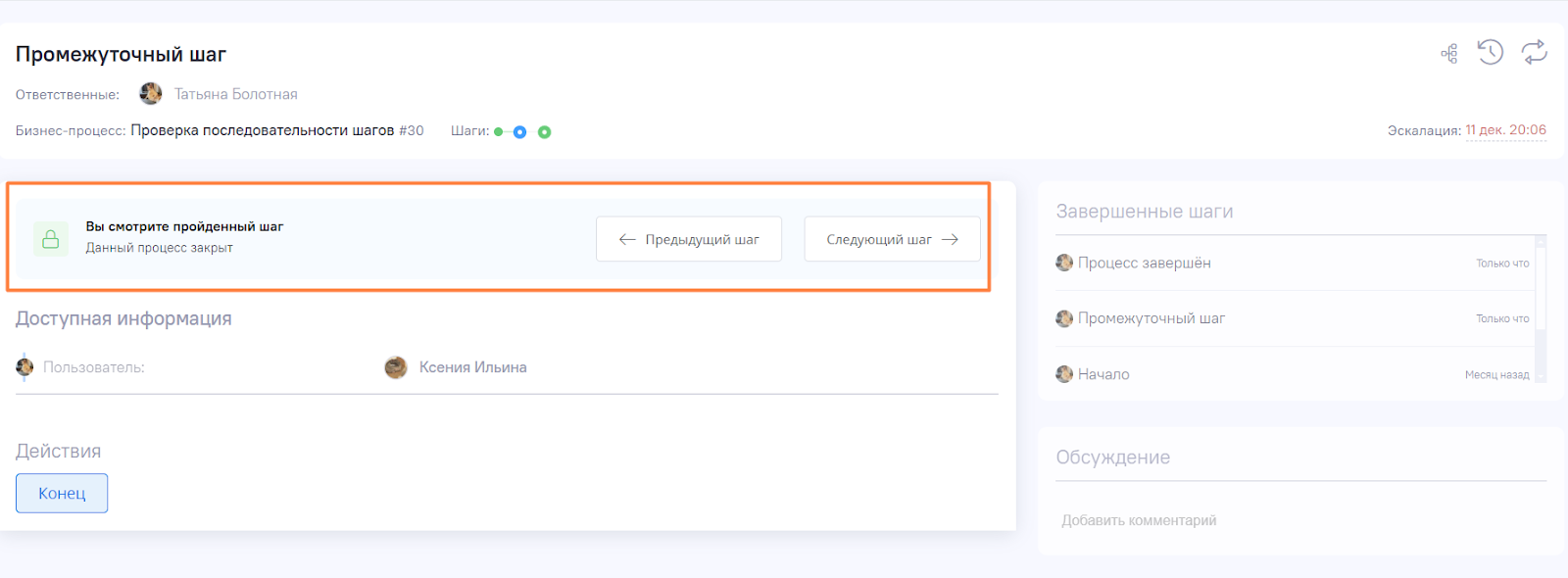Open the escalation date 11 дек. 20:06
1568x578 pixels.
tap(1506, 130)
